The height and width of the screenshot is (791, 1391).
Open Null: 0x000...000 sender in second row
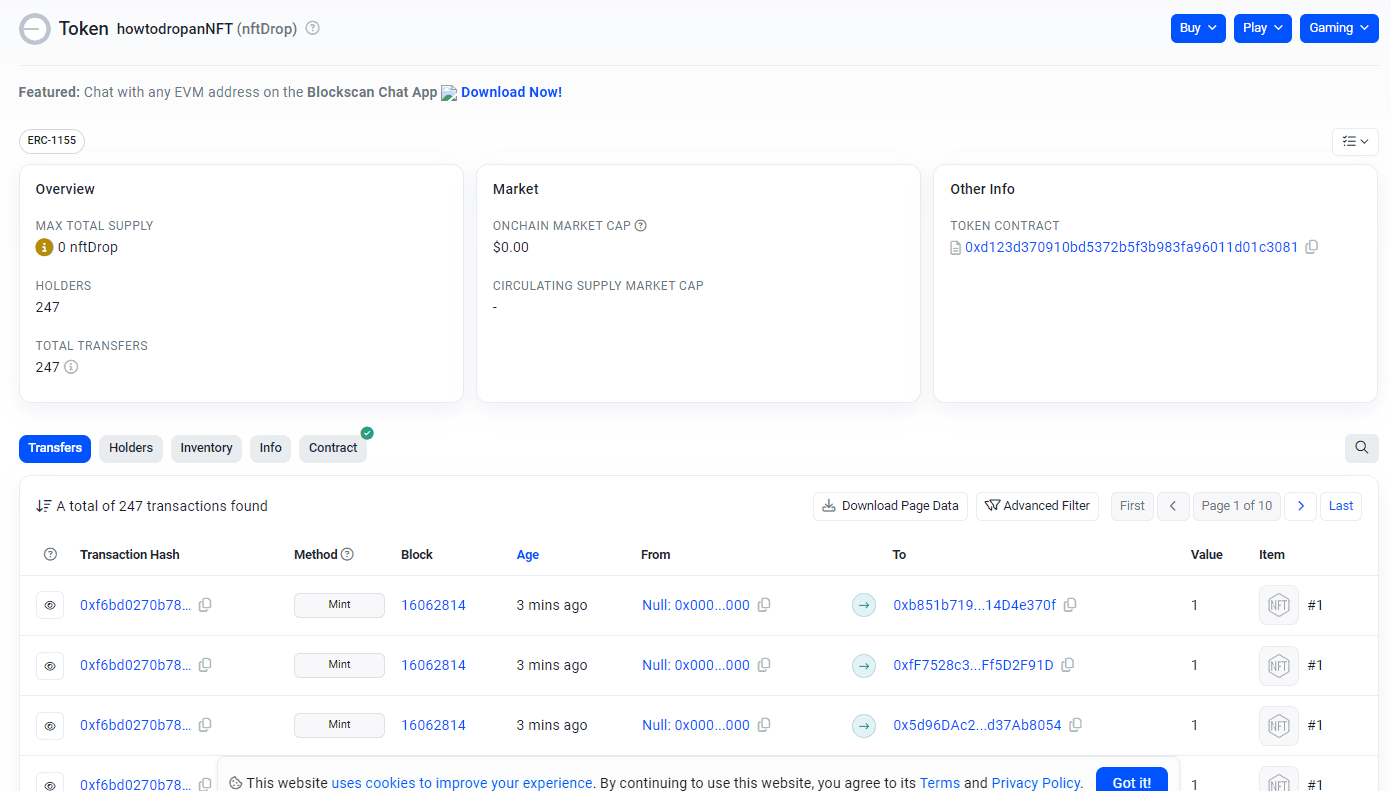696,665
